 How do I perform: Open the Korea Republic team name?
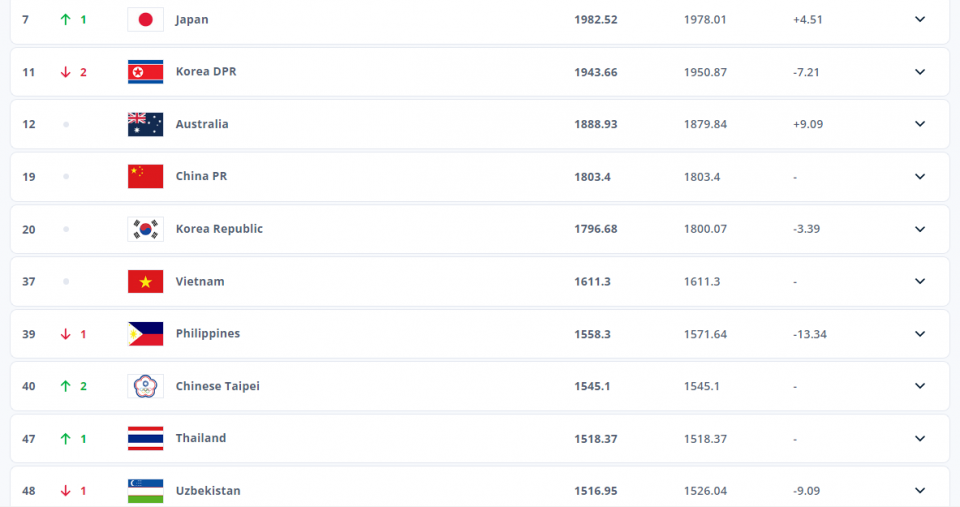click(x=219, y=229)
